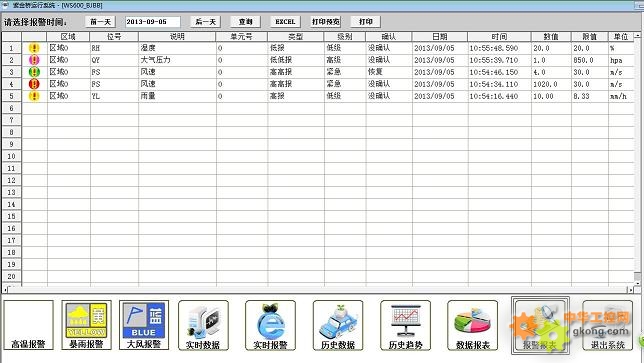644x363 pixels.
Task: Select the 级别 column header
Action: (x=345, y=37)
